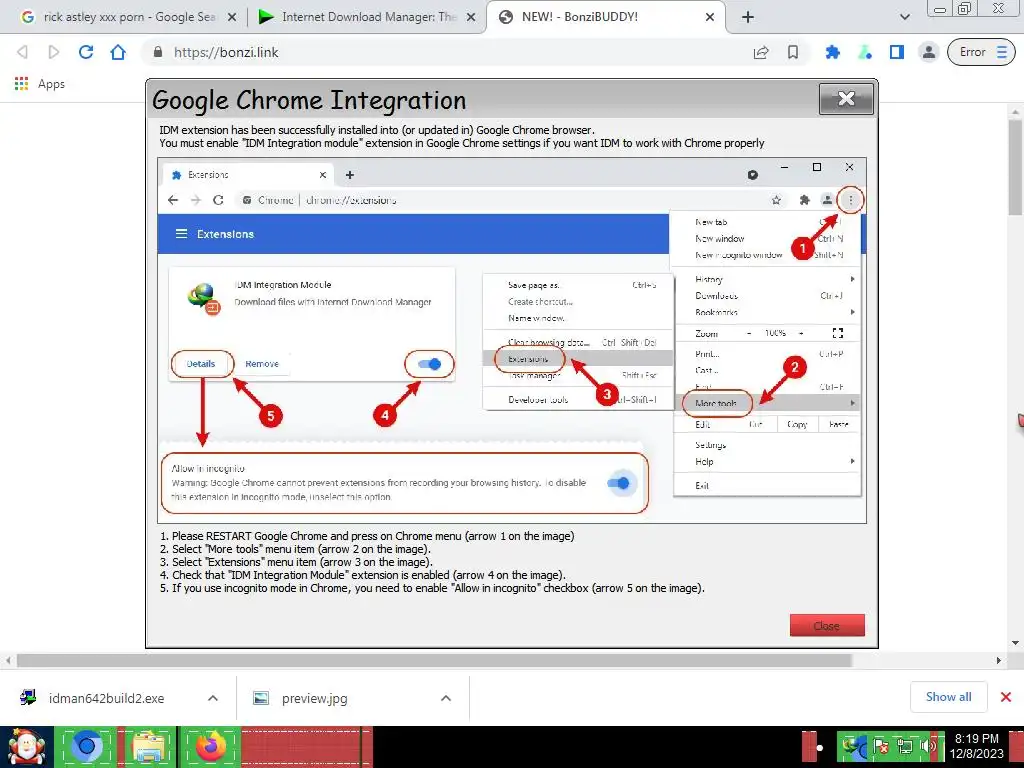Open the Error browser menu button
The image size is (1024, 768).
click(981, 52)
